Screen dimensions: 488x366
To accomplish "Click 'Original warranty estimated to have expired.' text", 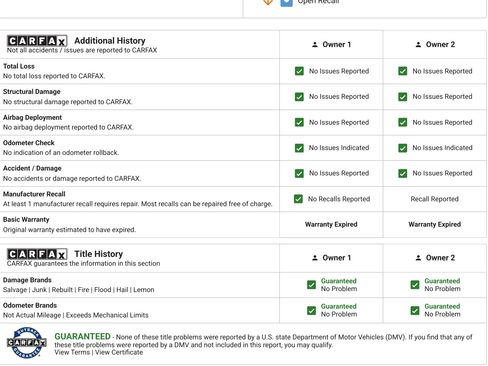I will pyautogui.click(x=69, y=230).
